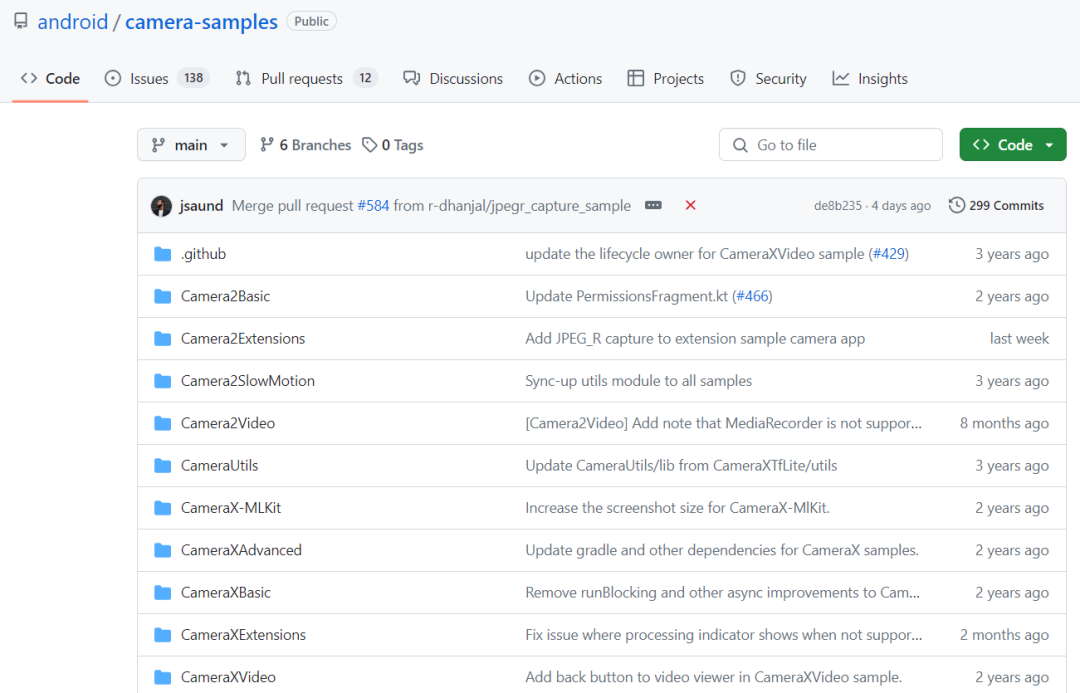Open the Insights tab
This screenshot has height=693, width=1080.
click(x=870, y=79)
